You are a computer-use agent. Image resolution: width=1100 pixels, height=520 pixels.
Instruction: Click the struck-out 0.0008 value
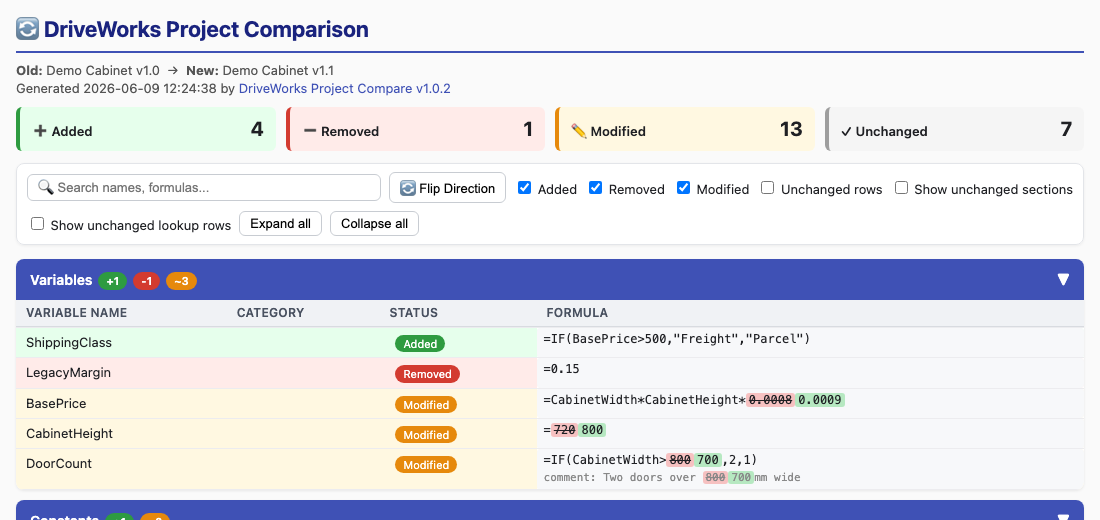(770, 400)
